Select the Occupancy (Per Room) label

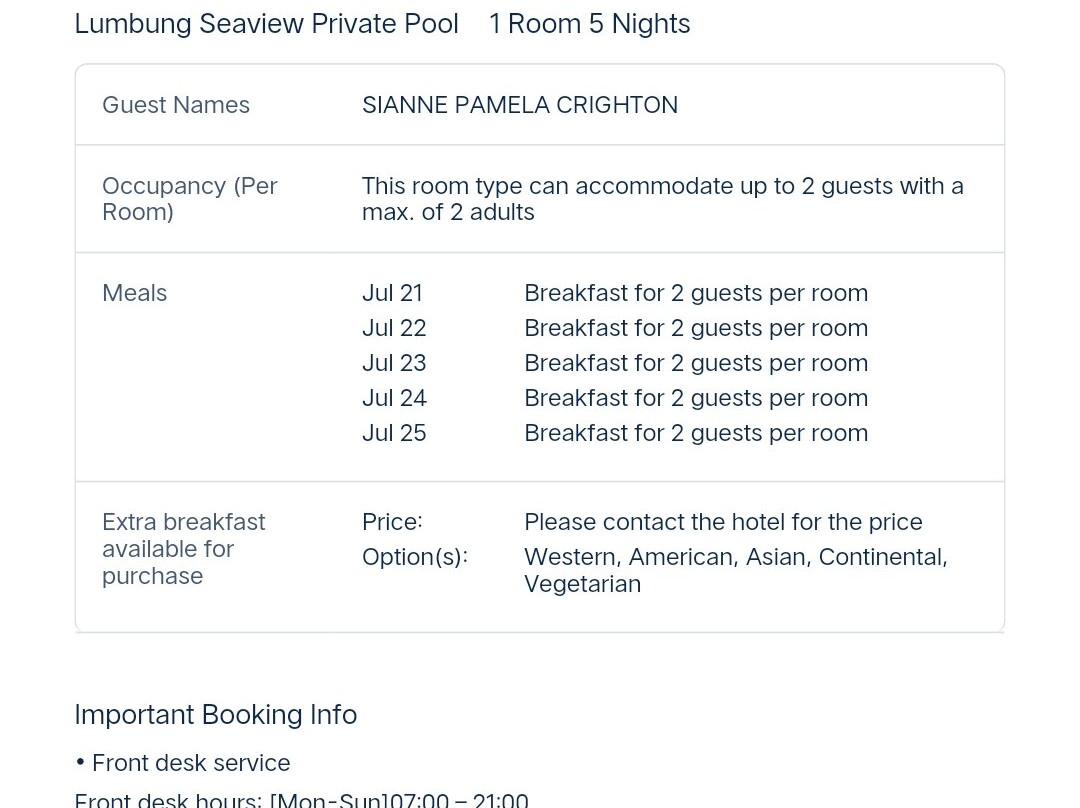coord(189,199)
